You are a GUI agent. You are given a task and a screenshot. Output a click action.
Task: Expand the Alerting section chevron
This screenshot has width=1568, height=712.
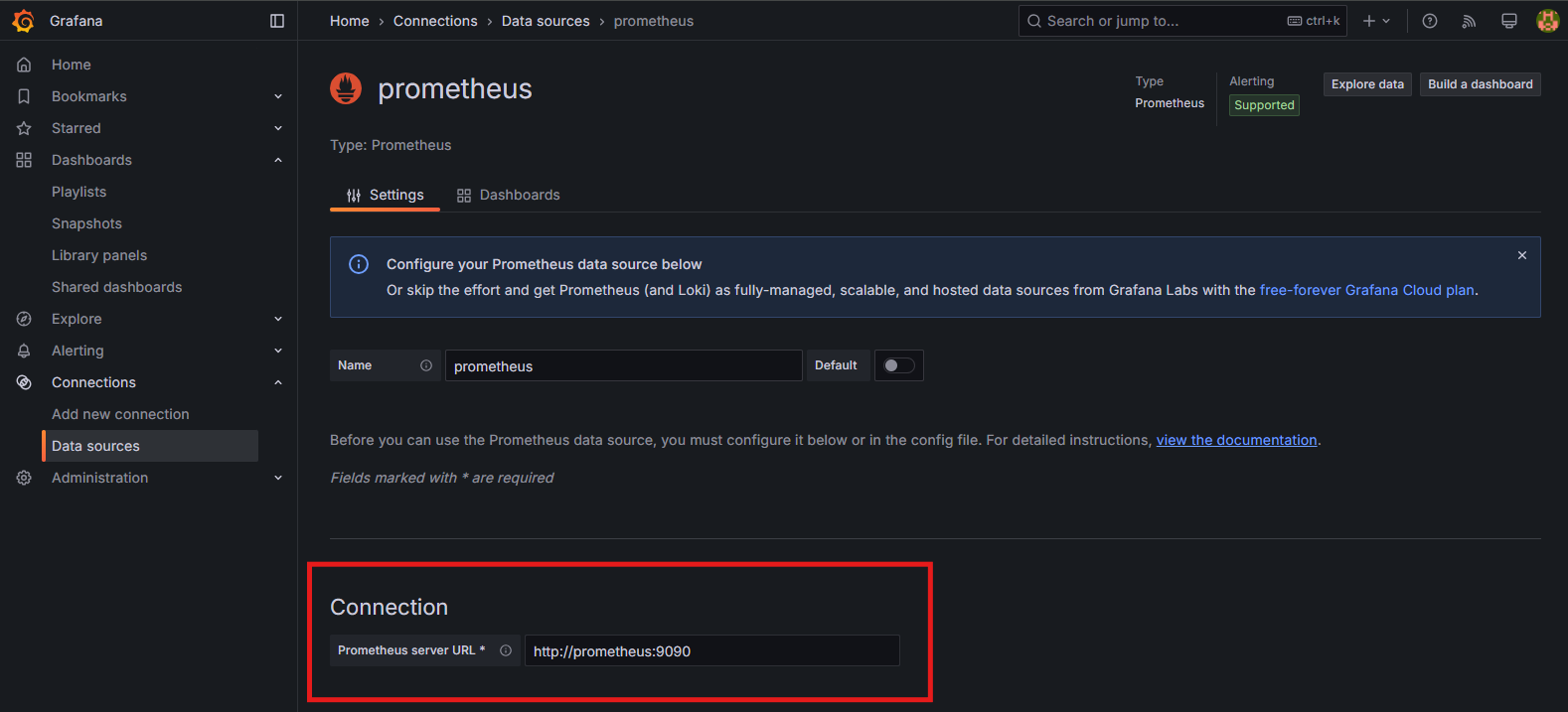[x=278, y=351]
